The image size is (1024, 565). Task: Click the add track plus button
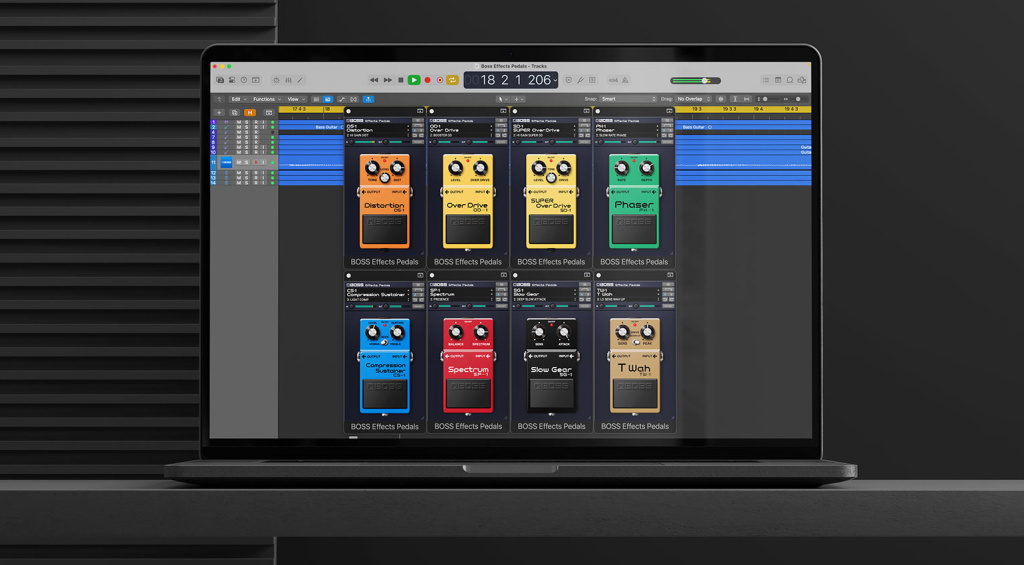(x=219, y=112)
